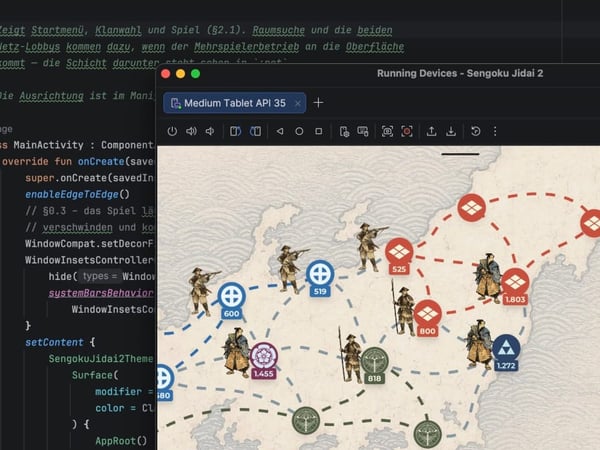Click 'Raumsuche' in the editor comment
This screenshot has width=600, height=450.
tap(279, 30)
